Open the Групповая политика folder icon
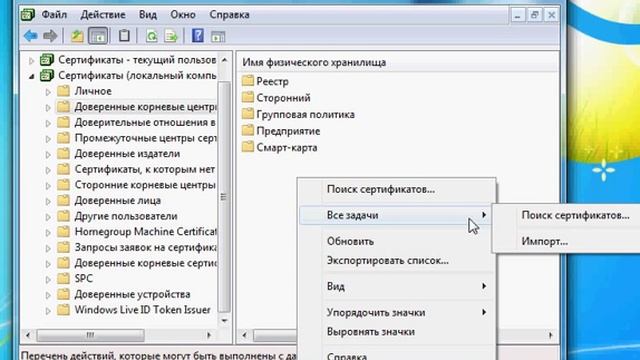 247,113
